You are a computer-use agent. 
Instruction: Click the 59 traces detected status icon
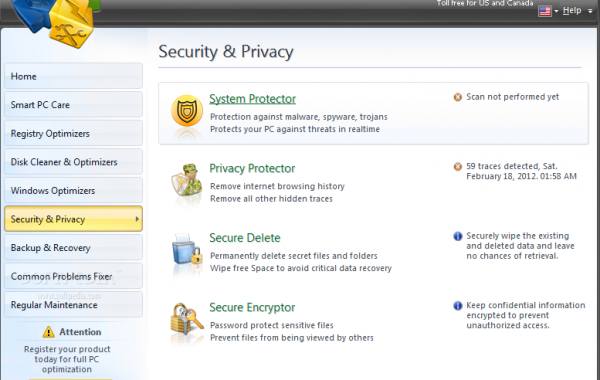pyautogui.click(x=458, y=166)
